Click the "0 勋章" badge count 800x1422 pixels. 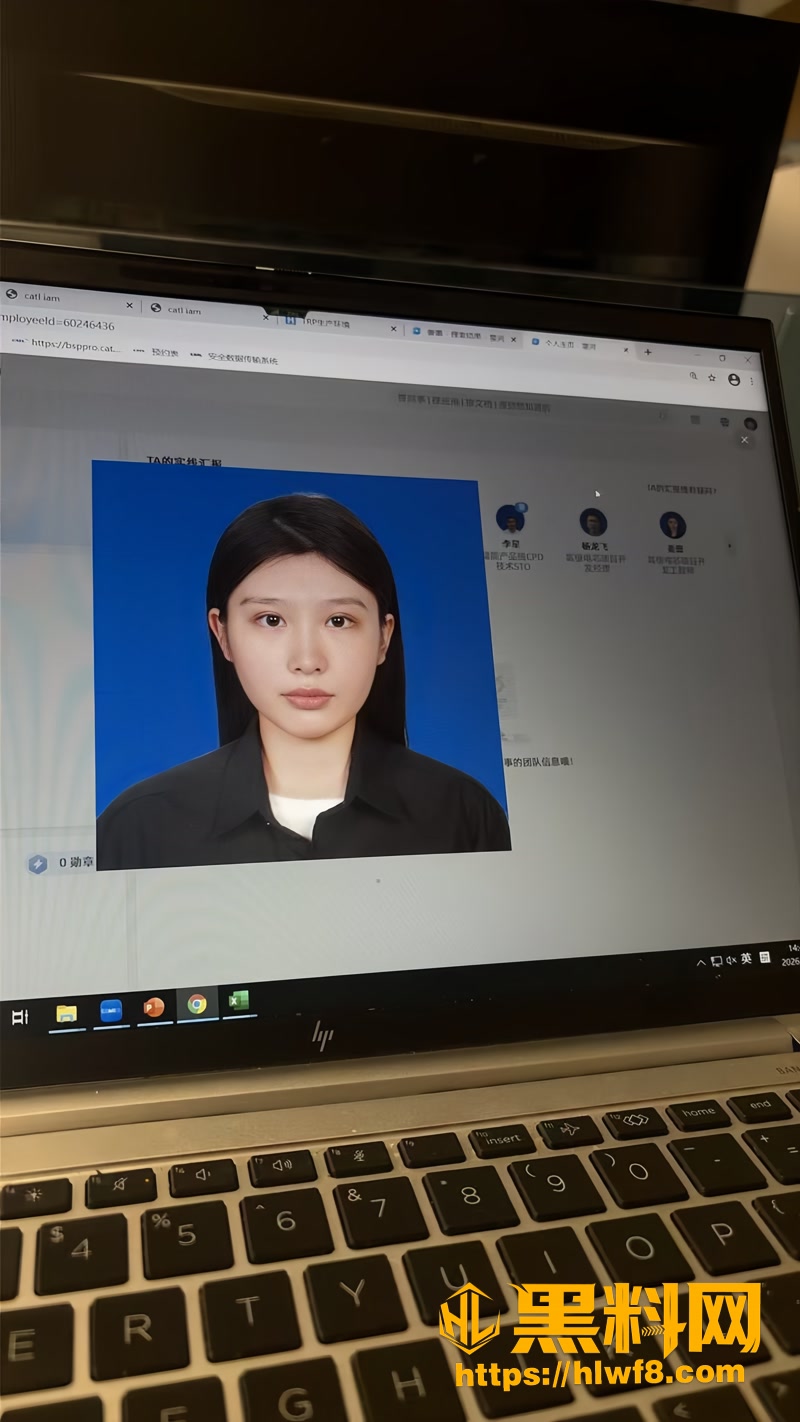pyautogui.click(x=76, y=862)
